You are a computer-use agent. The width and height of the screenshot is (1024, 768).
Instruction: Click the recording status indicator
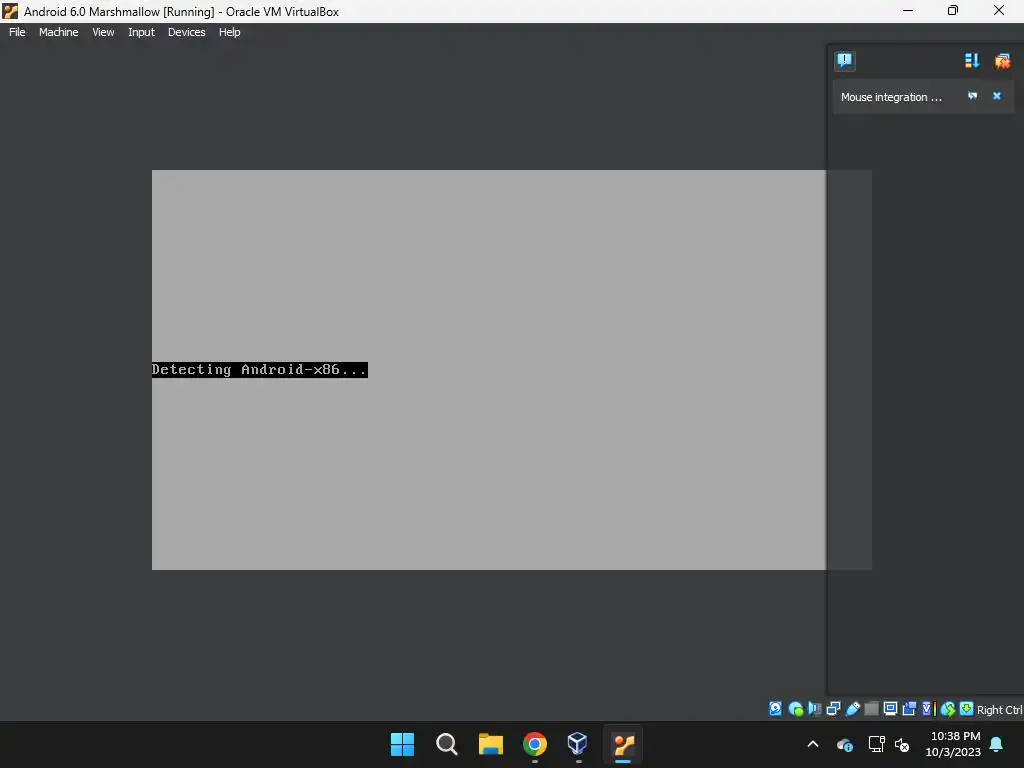[909, 709]
